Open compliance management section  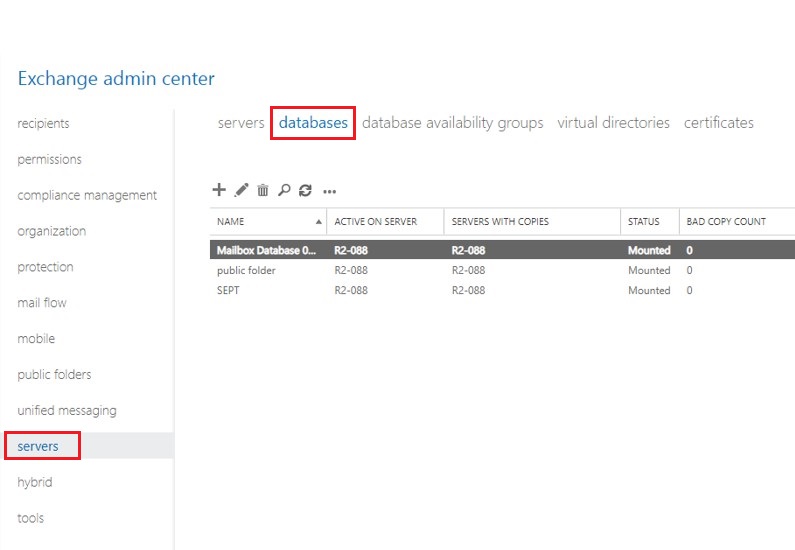[x=87, y=195]
